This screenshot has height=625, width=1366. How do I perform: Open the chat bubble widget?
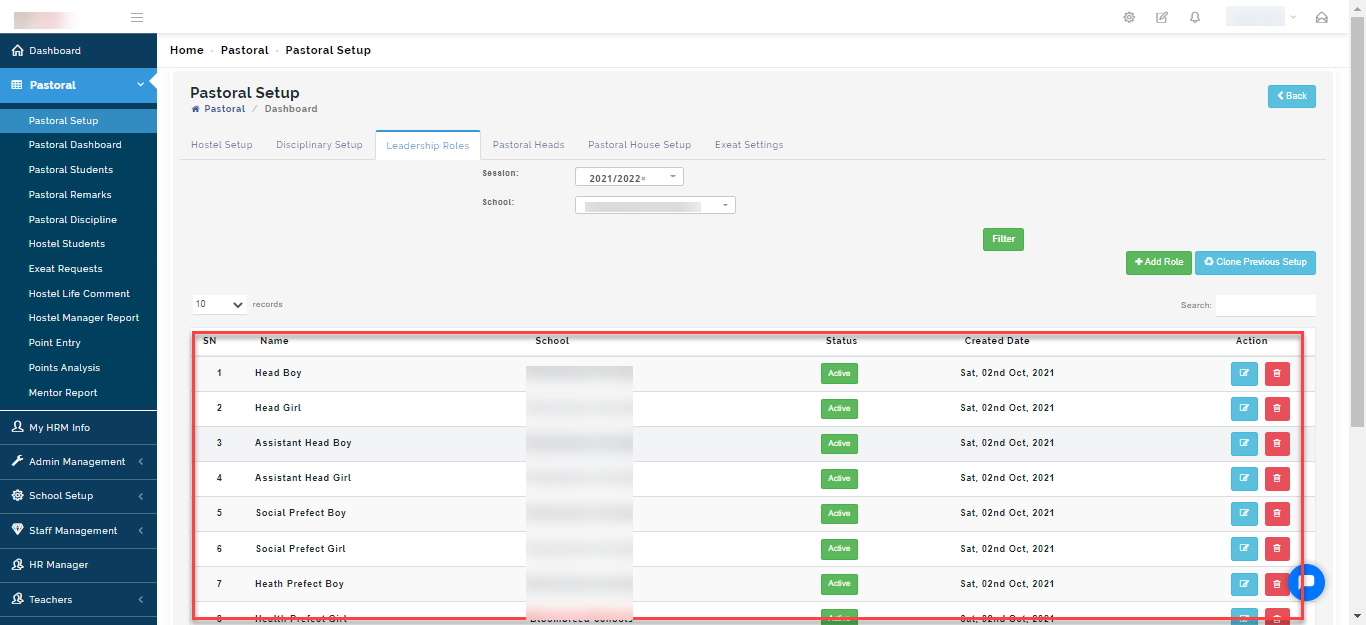pos(1306,582)
